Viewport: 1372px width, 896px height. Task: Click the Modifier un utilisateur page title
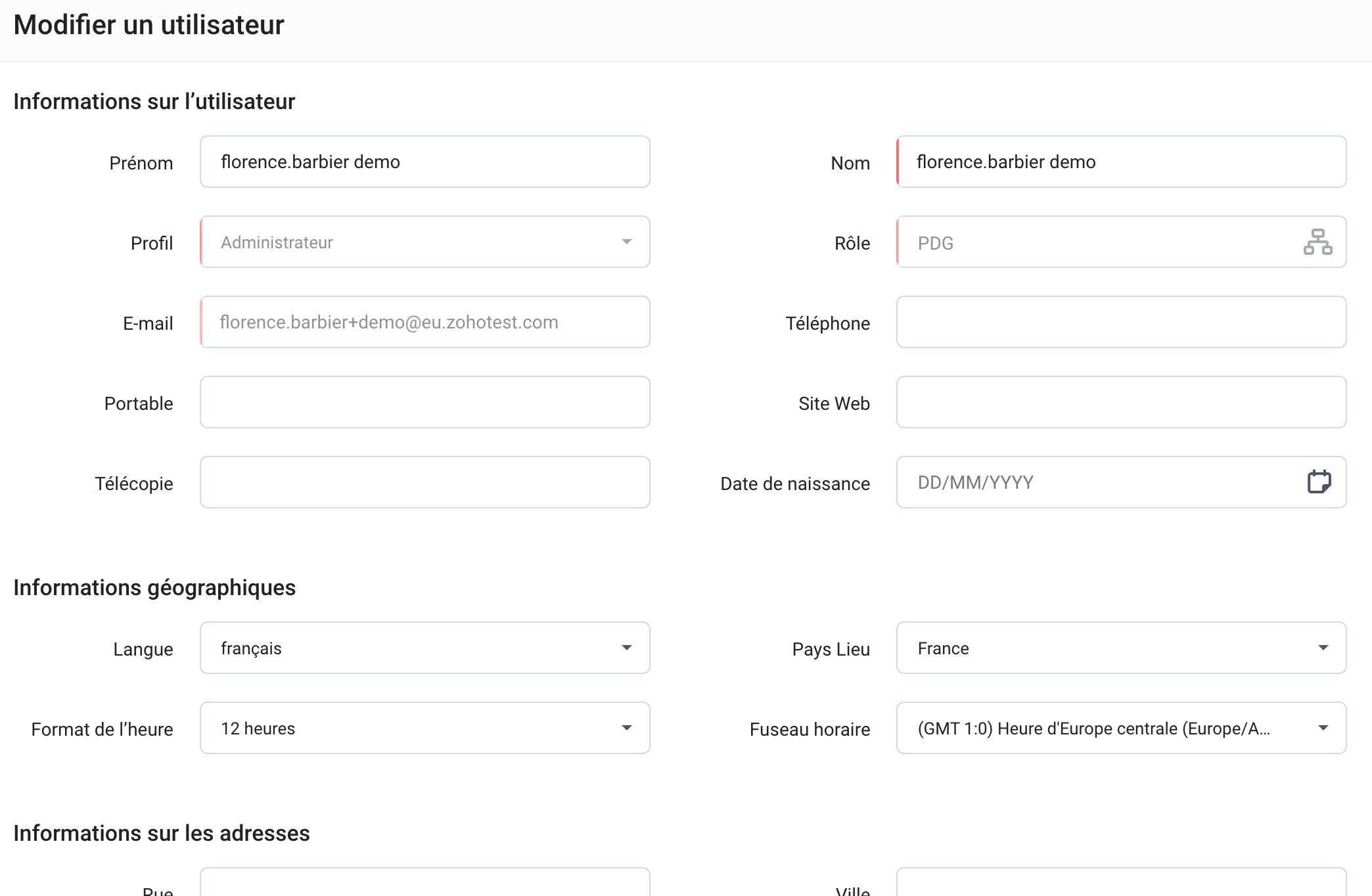pos(149,25)
